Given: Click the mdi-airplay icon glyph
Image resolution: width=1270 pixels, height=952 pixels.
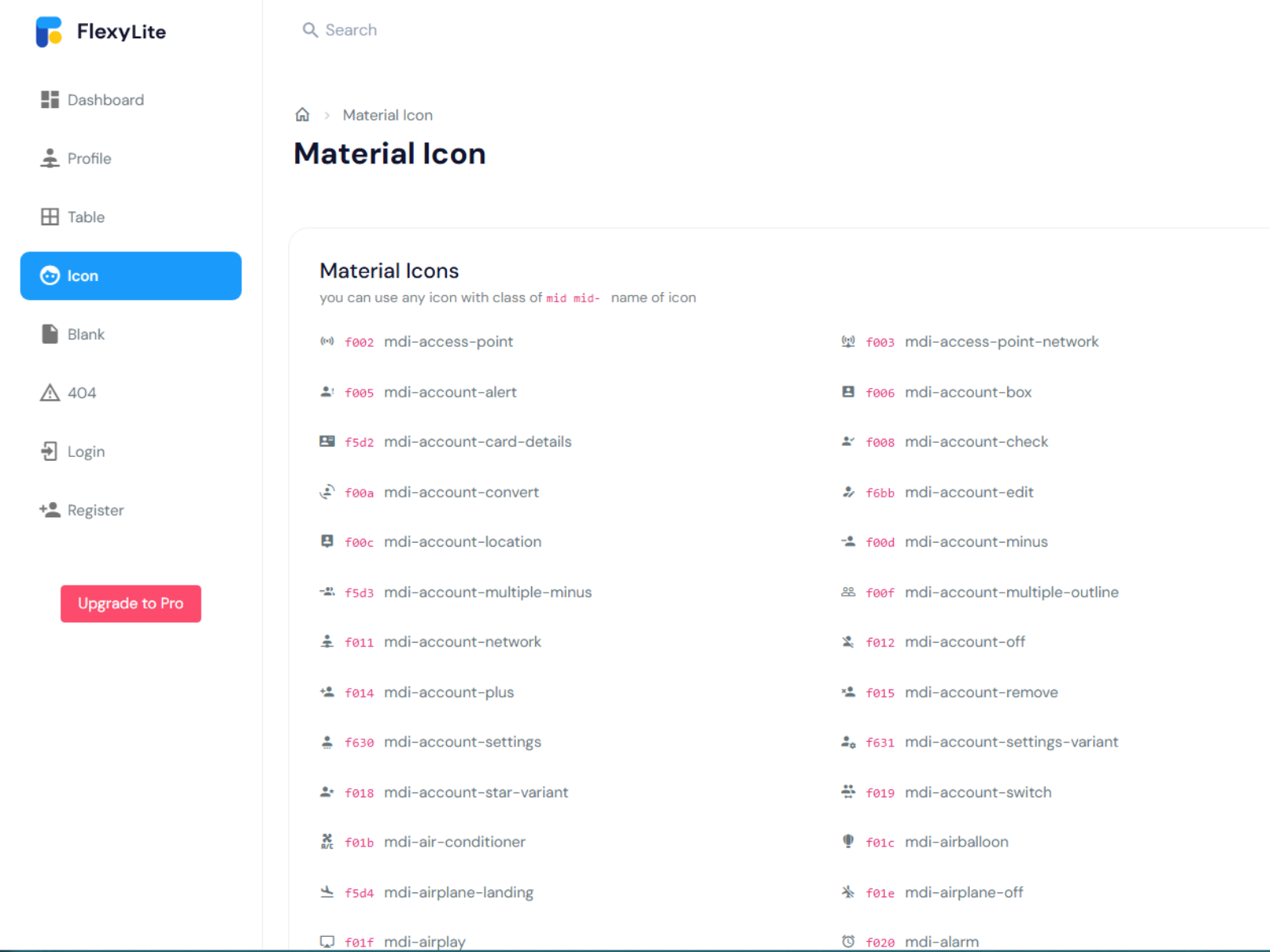Looking at the screenshot, I should tap(327, 942).
